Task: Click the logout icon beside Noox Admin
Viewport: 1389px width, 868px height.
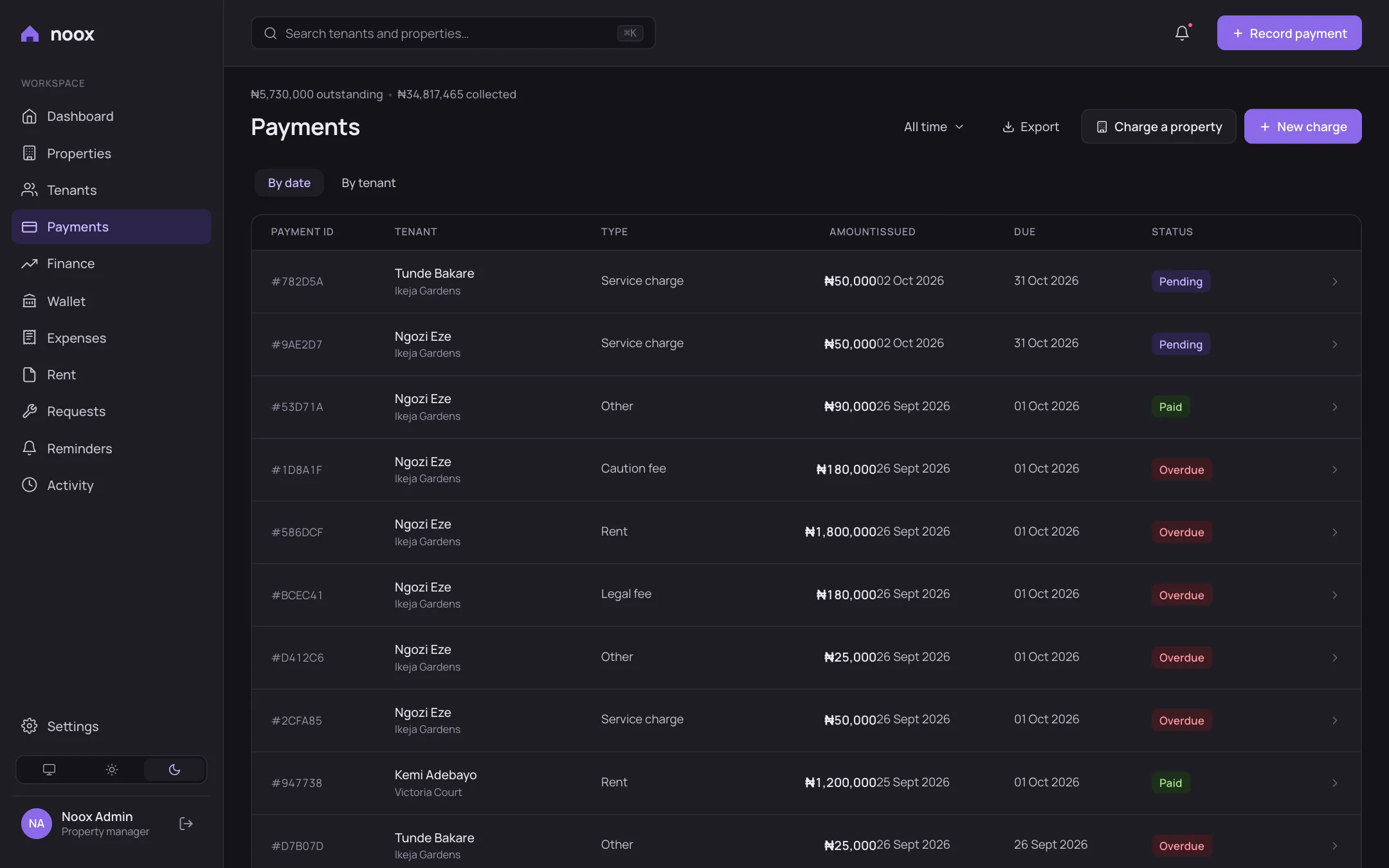Action: click(x=186, y=824)
